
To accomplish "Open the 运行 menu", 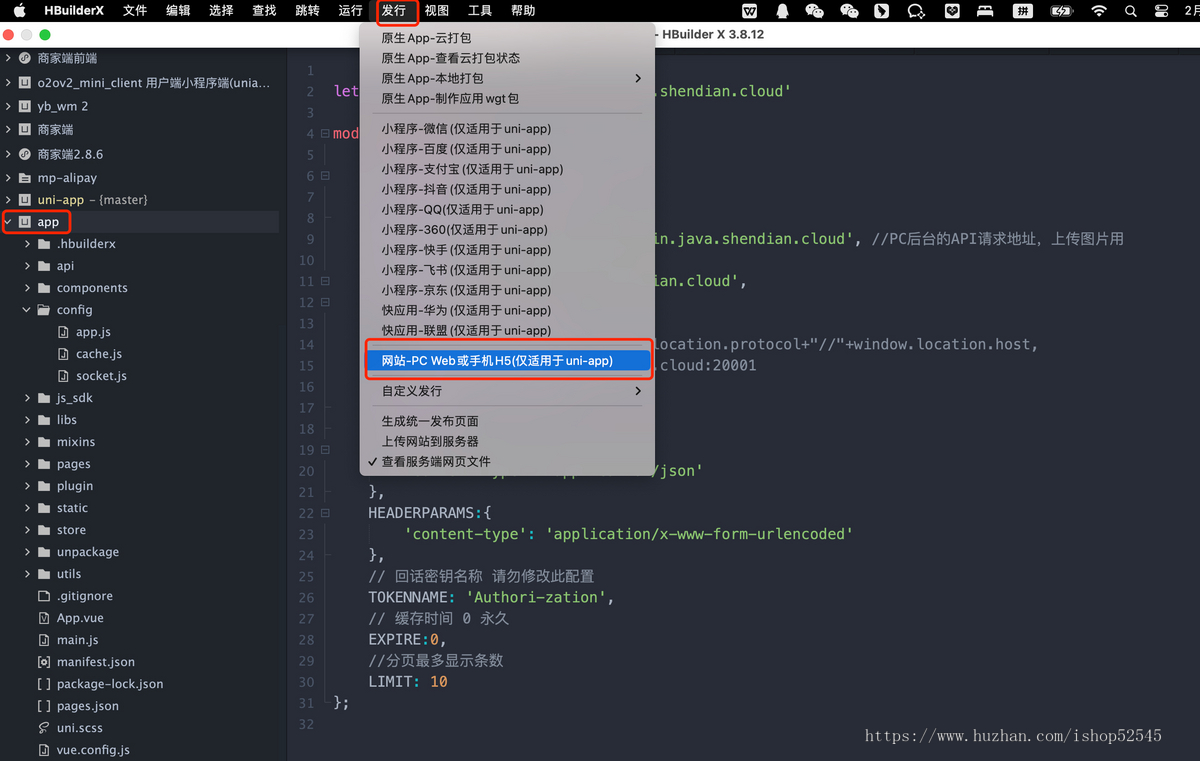I will click(x=350, y=11).
